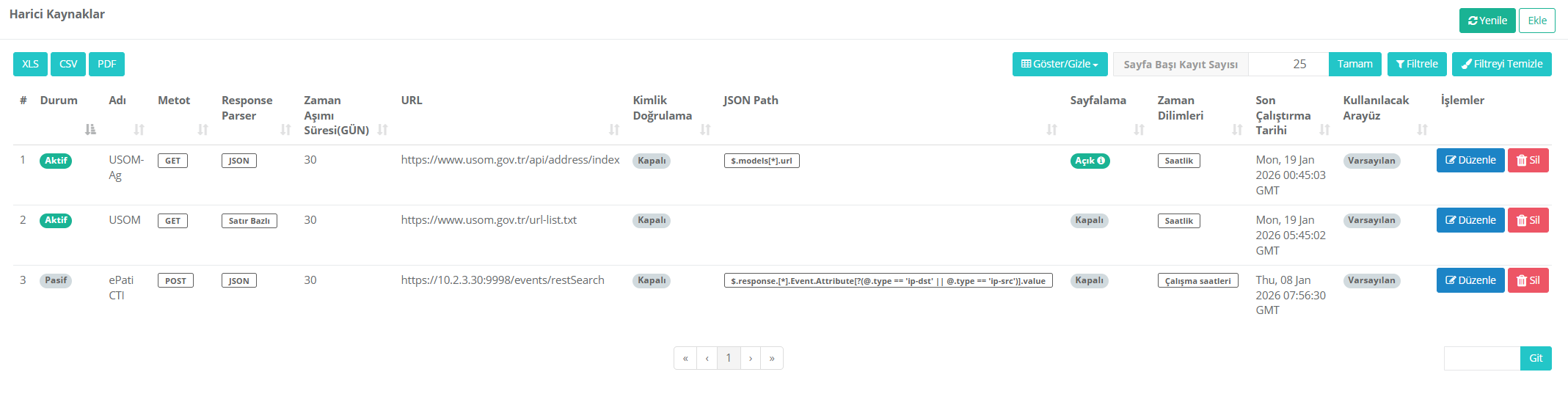The height and width of the screenshot is (405, 1568).
Task: Delete the ePati CTI source row
Action: (1528, 280)
